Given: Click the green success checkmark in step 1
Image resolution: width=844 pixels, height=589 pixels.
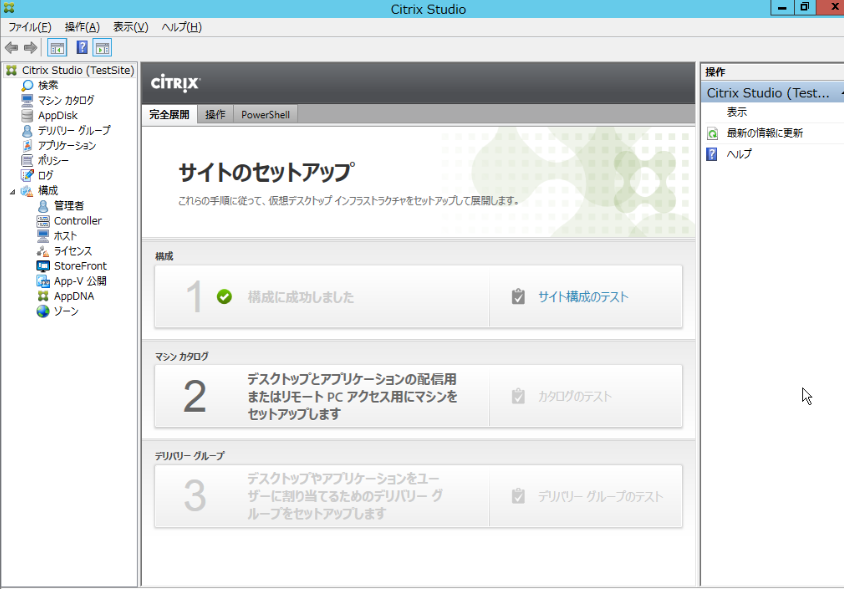Looking at the screenshot, I should (224, 297).
